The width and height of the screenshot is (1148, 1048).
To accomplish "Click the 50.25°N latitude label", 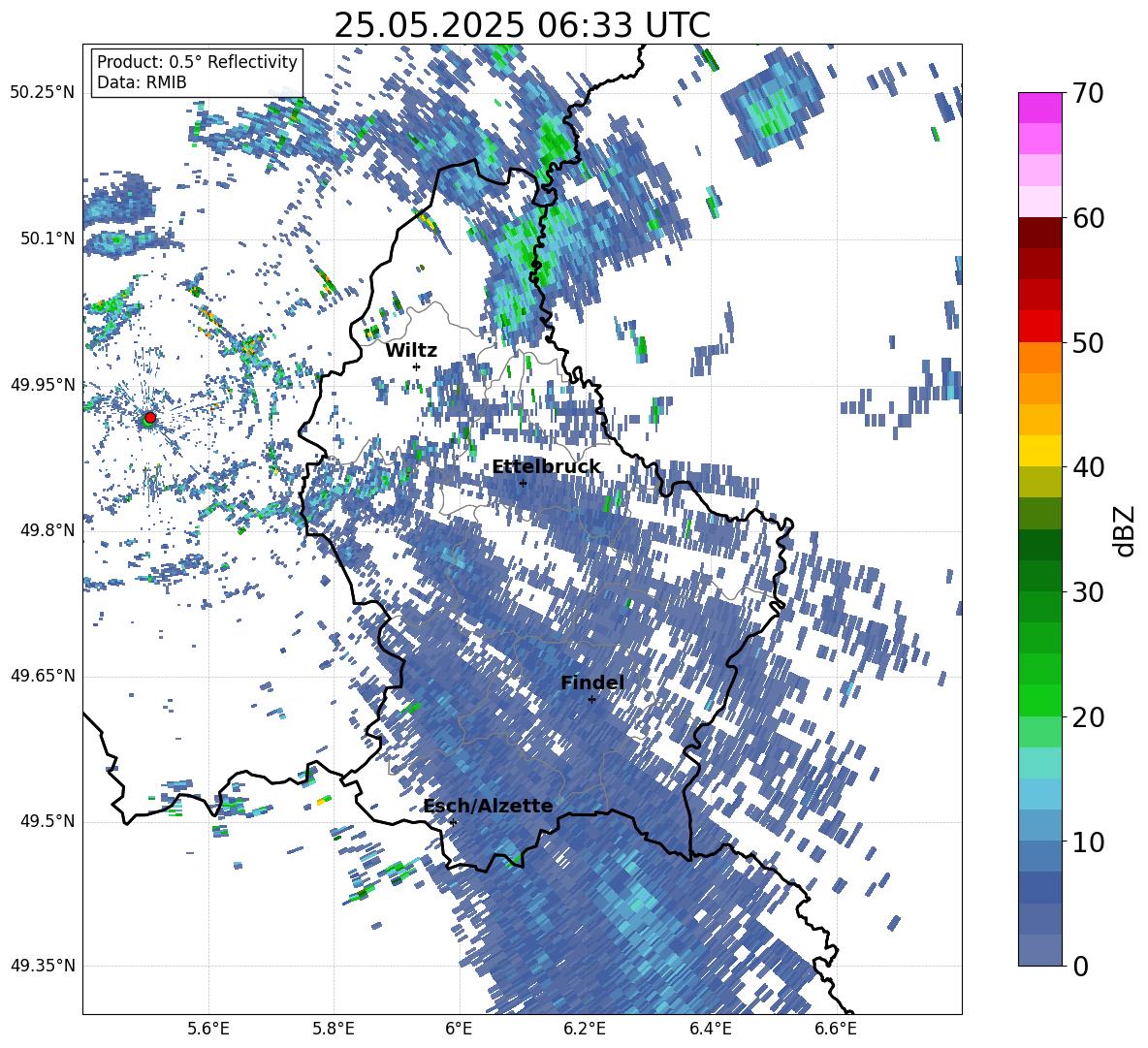I will (43, 92).
